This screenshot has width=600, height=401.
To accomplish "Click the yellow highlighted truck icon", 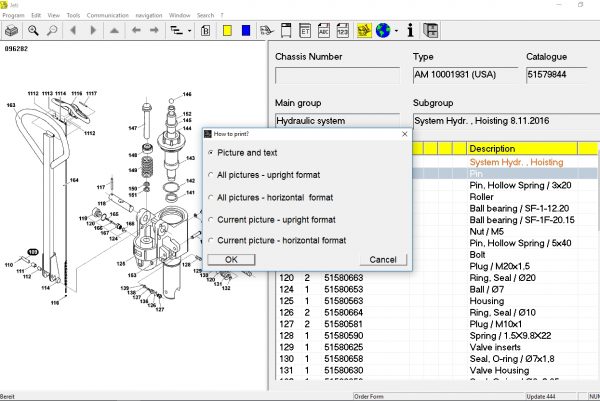I will (364, 30).
